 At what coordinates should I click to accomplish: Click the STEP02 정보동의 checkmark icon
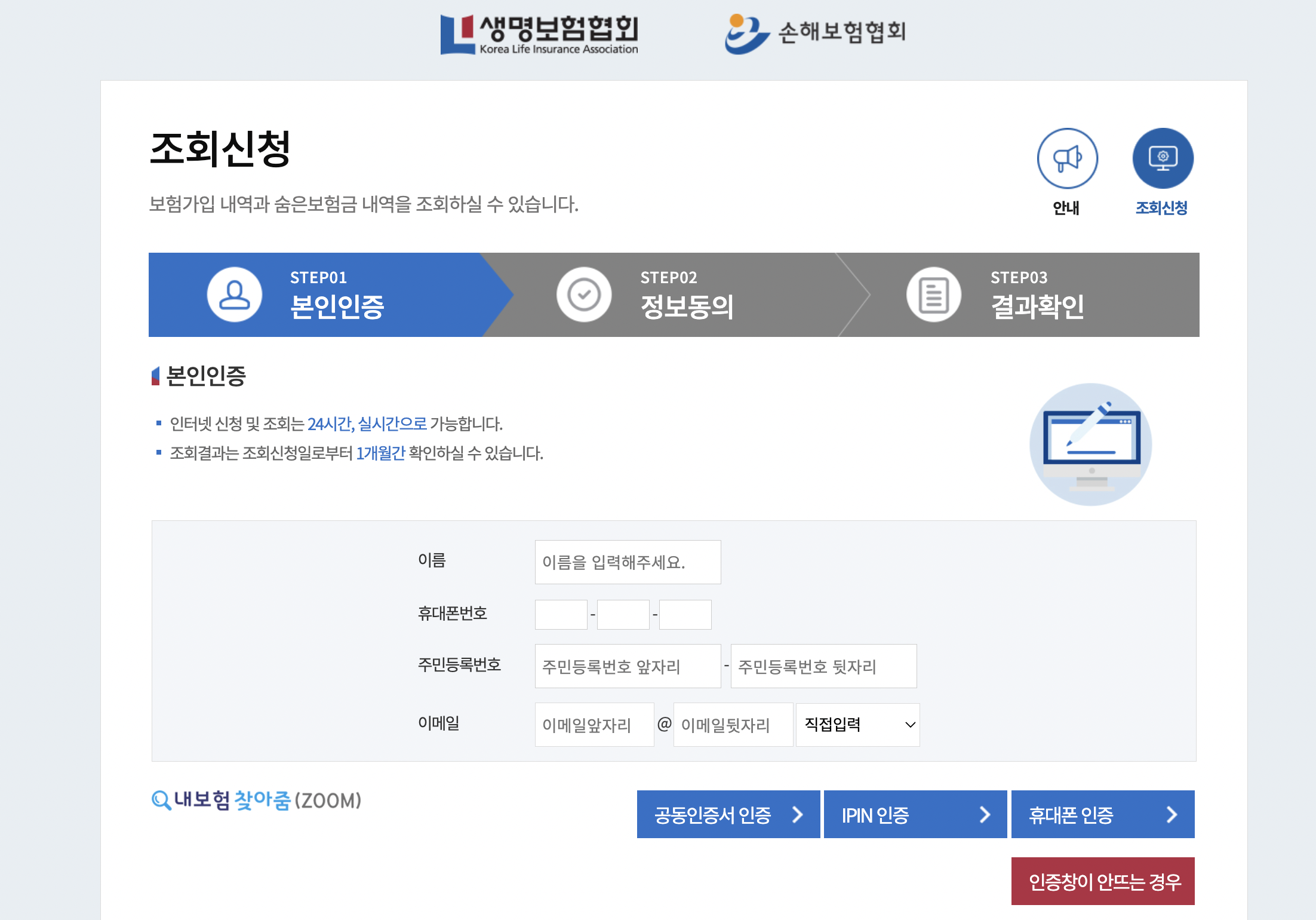(583, 294)
